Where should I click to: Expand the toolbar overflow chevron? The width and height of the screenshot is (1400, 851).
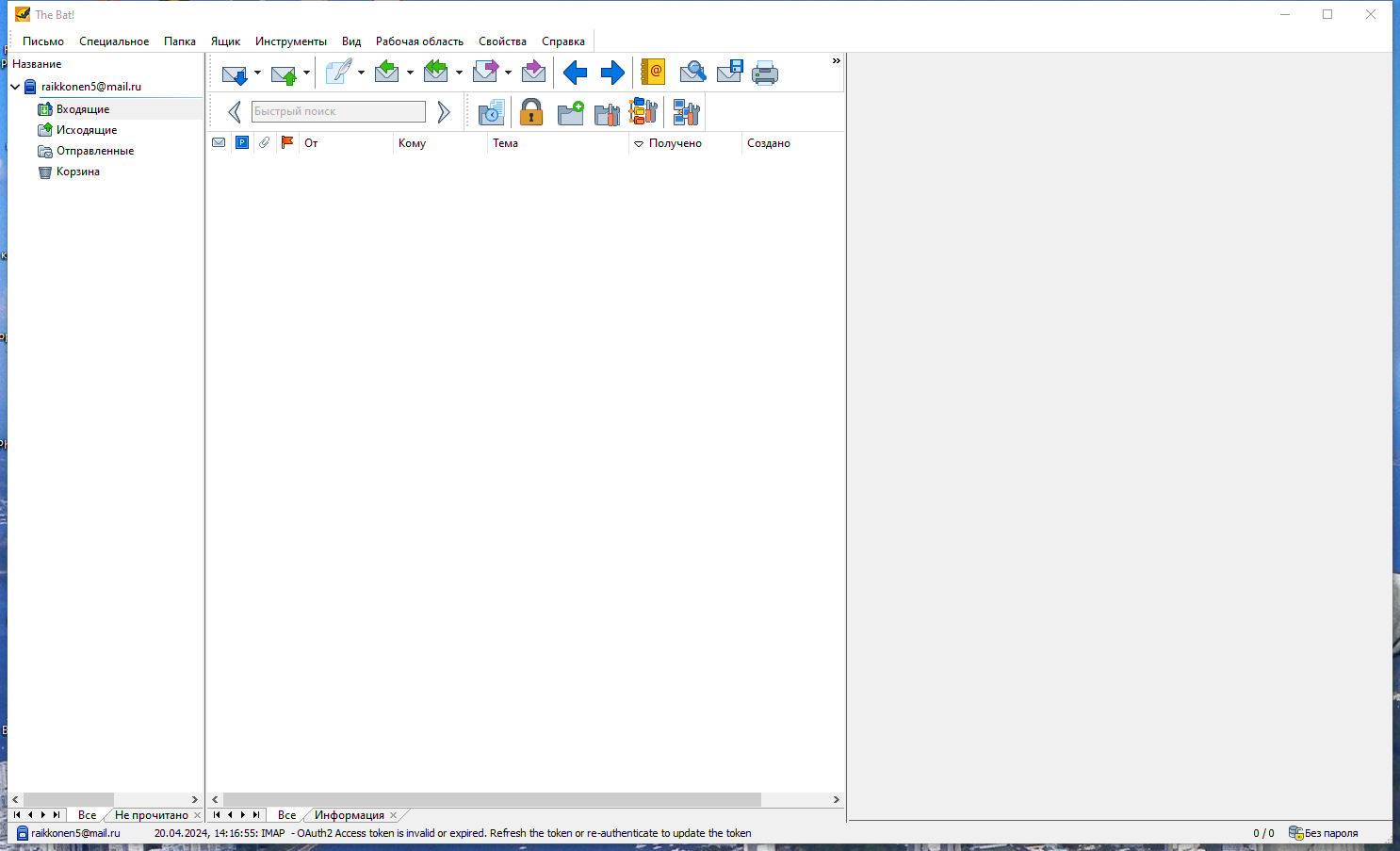pyautogui.click(x=836, y=61)
